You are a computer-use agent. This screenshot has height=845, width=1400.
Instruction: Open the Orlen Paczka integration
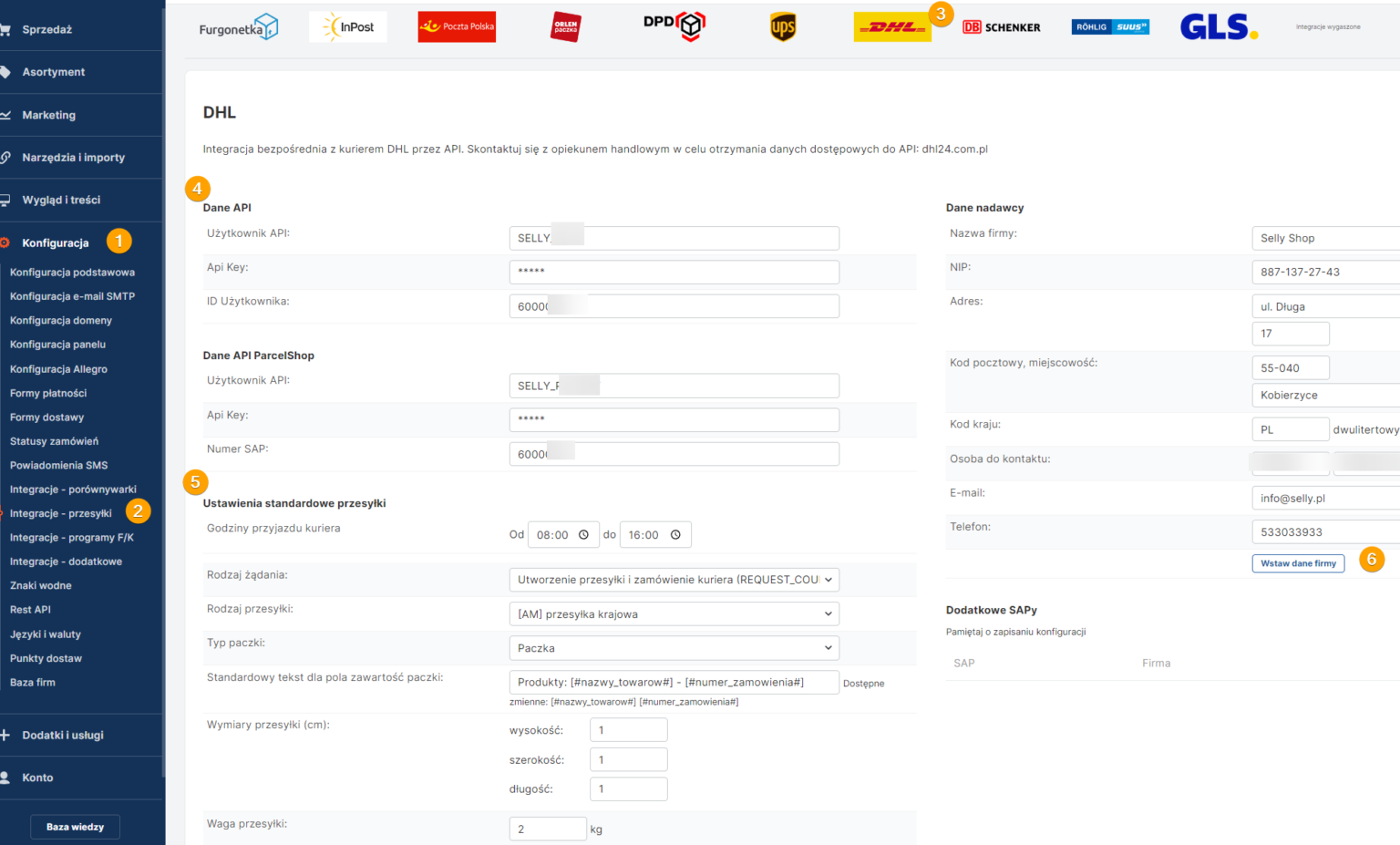565,26
